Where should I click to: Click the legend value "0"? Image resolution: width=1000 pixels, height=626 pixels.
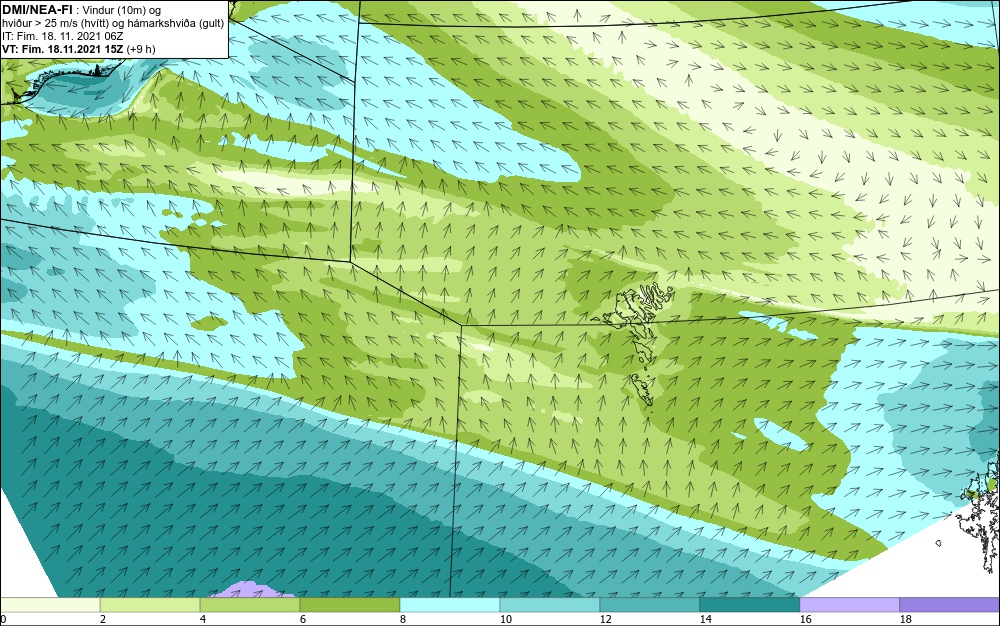click(x=3, y=619)
